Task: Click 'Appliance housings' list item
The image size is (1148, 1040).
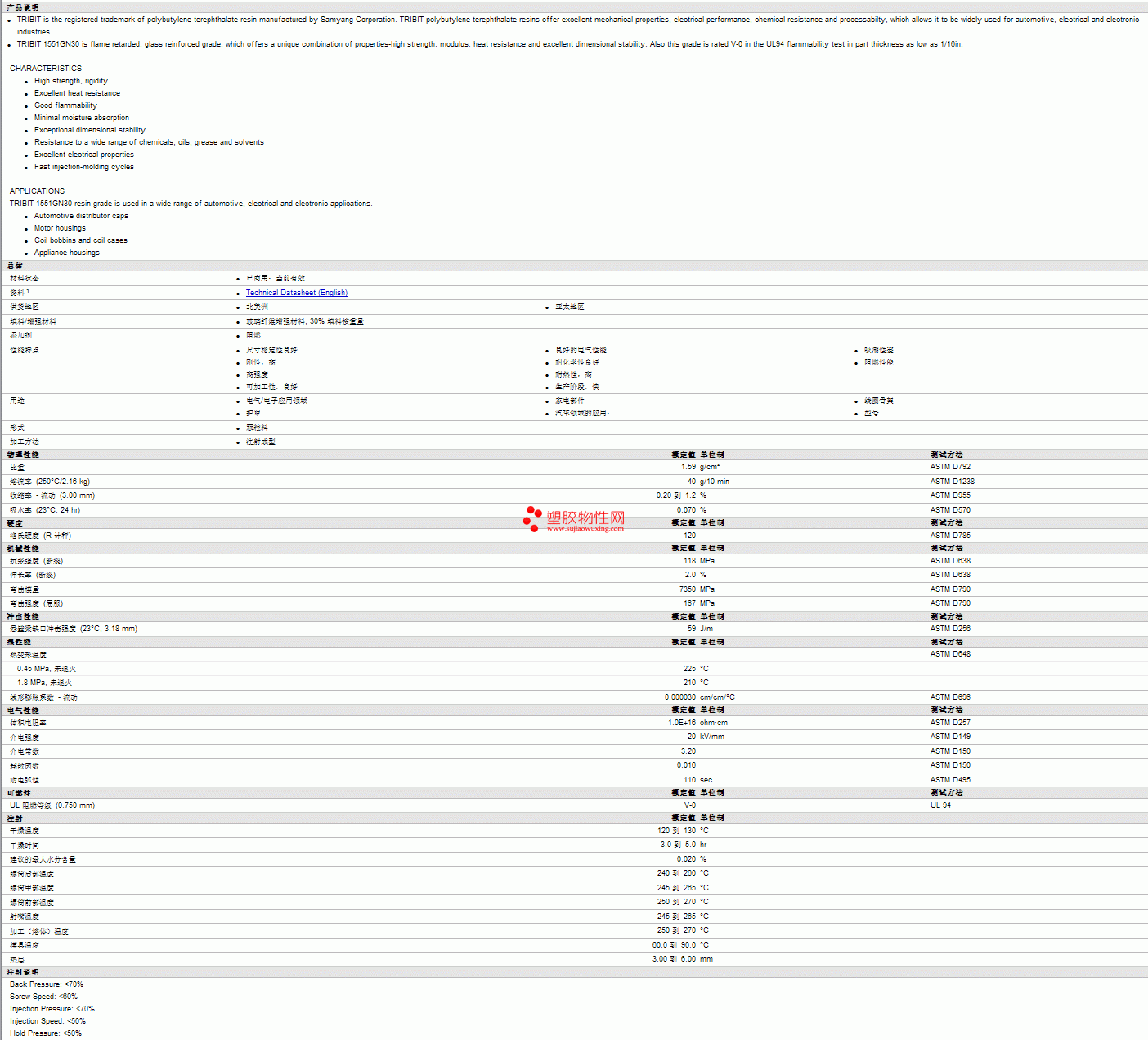Action: click(67, 253)
